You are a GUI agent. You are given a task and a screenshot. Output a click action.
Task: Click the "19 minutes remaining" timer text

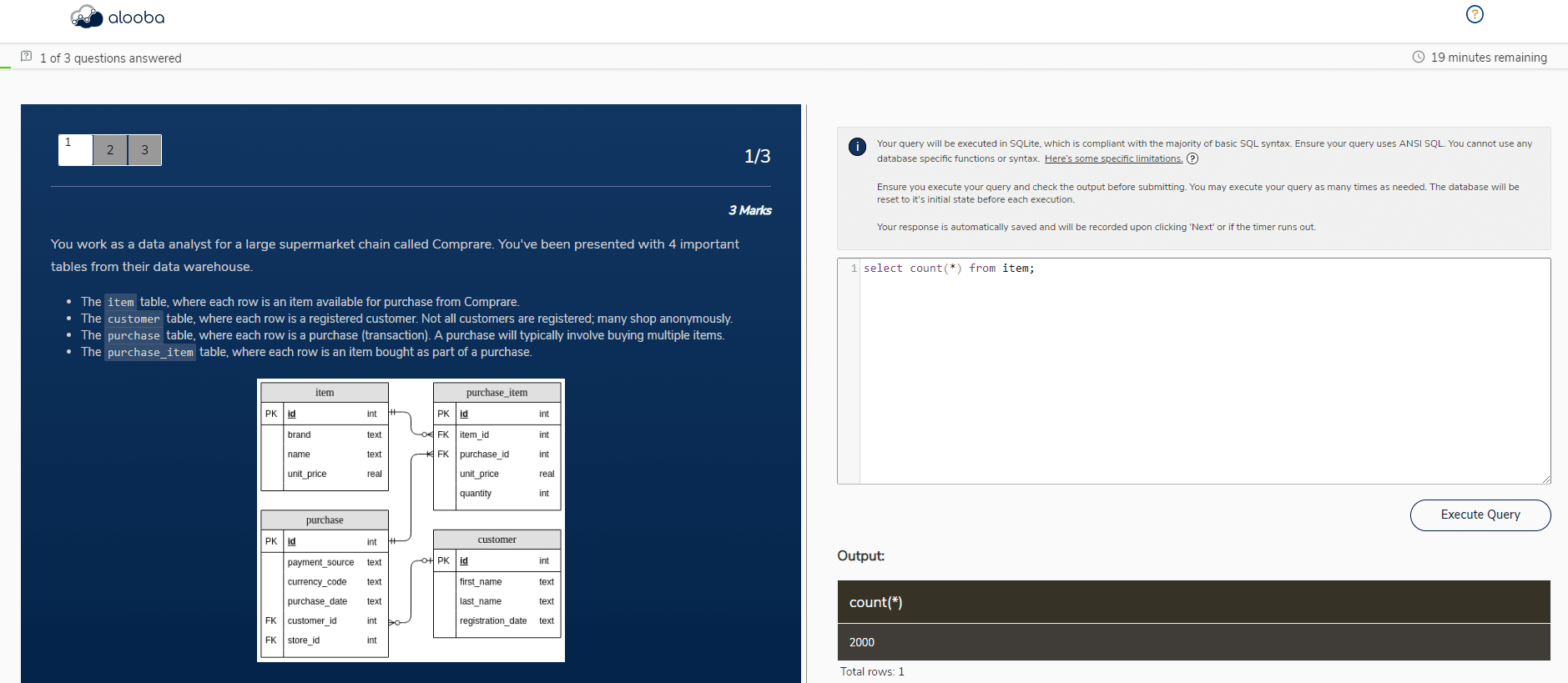1489,58
